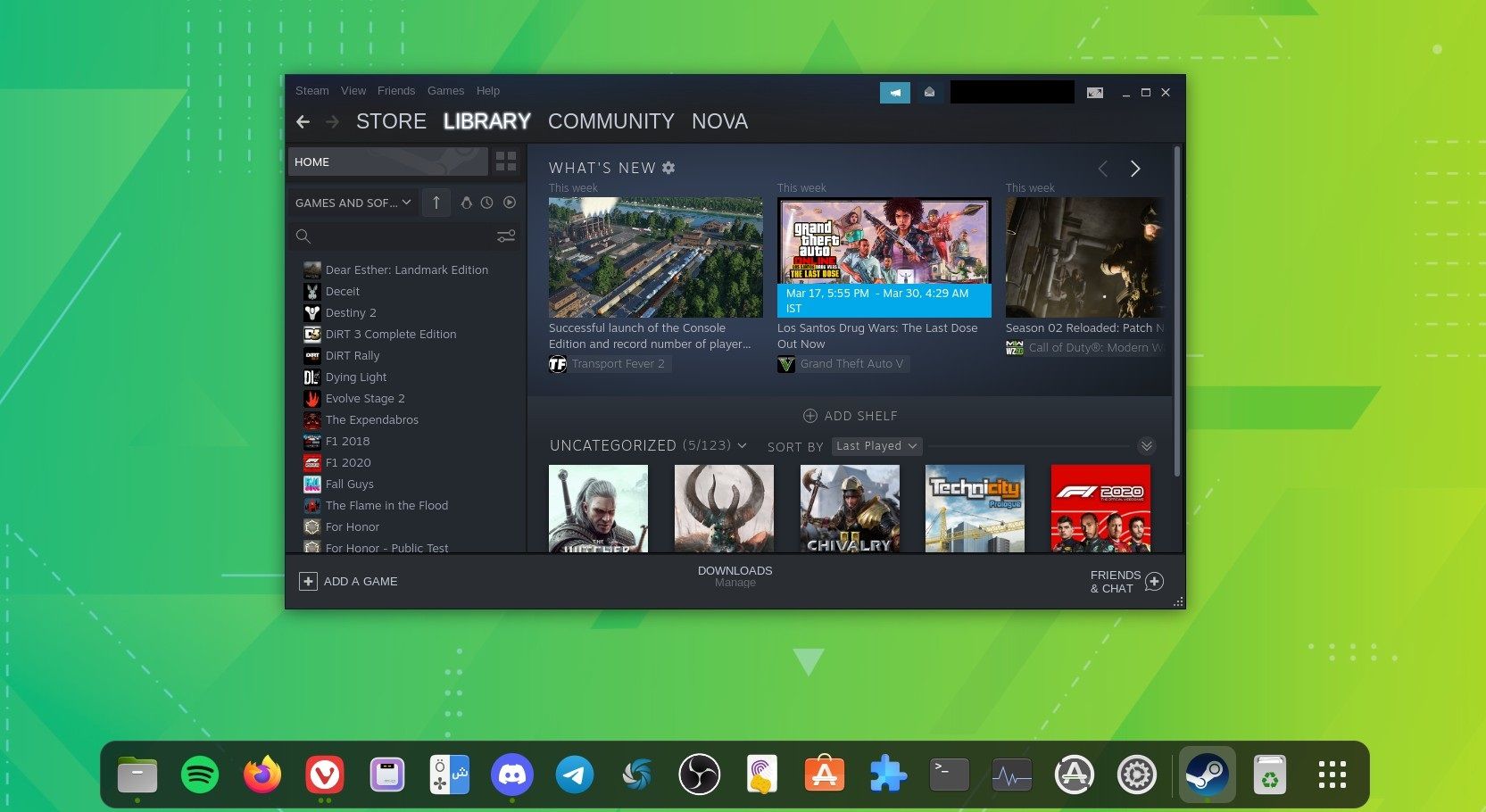Toggle ascending sort order arrow
The height and width of the screenshot is (812, 1486).
[x=436, y=203]
